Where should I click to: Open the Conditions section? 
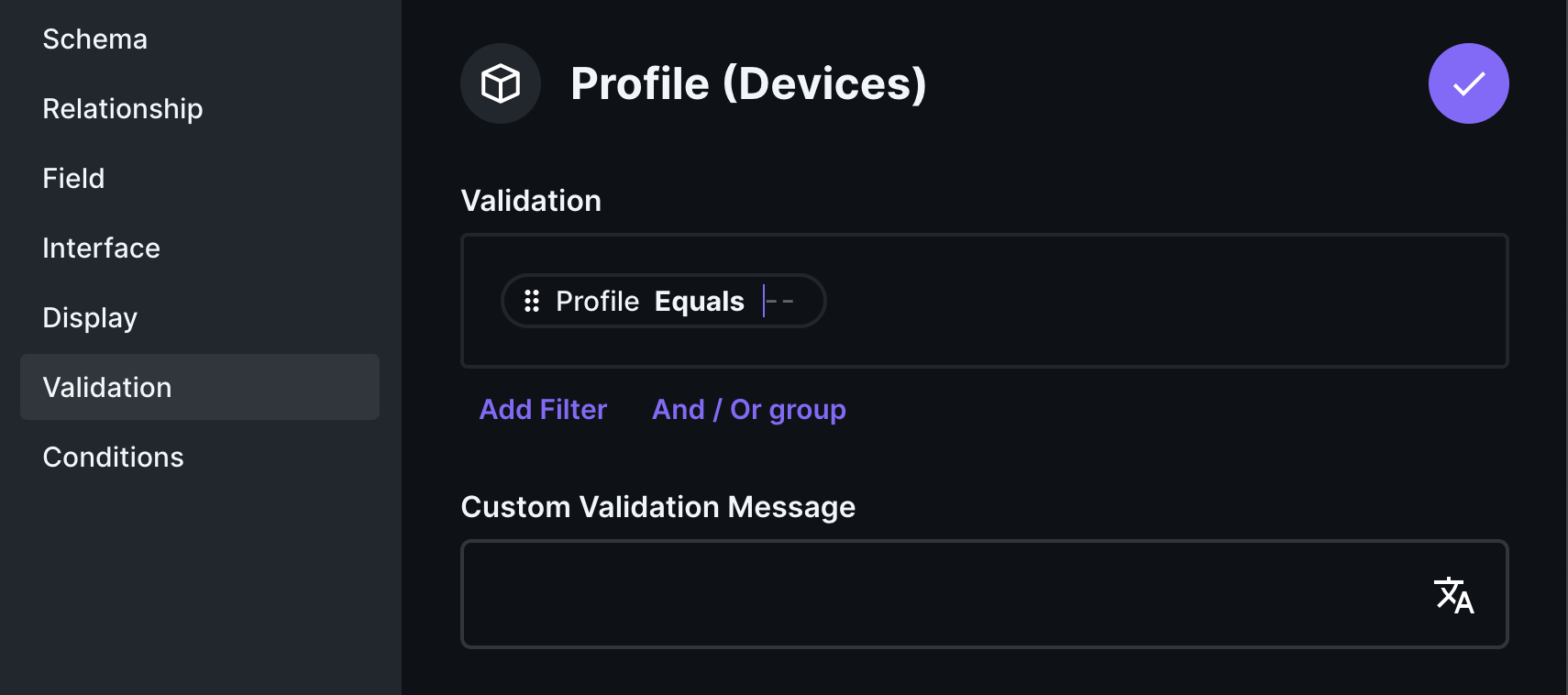tap(113, 457)
